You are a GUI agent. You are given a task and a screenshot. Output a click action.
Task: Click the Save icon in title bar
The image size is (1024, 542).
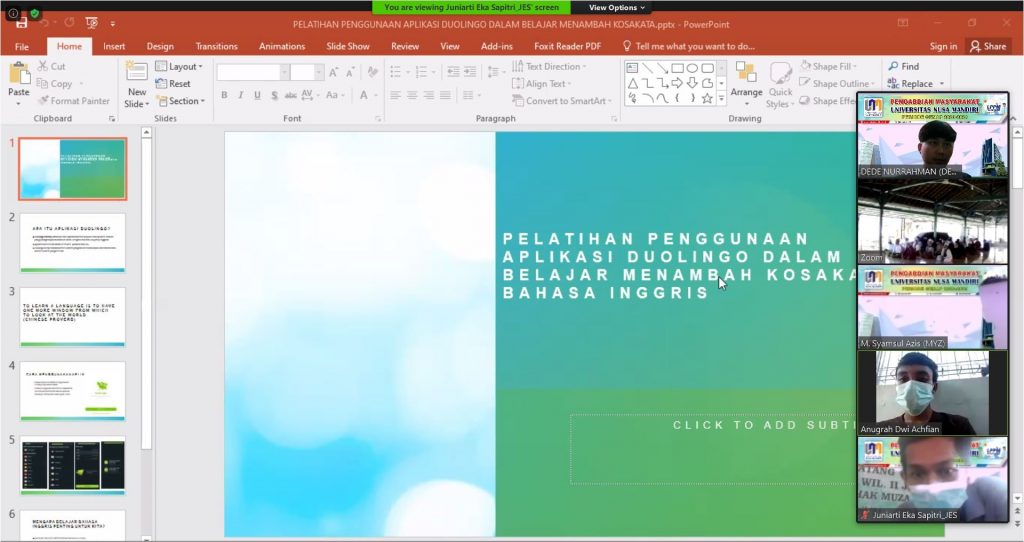point(21,22)
